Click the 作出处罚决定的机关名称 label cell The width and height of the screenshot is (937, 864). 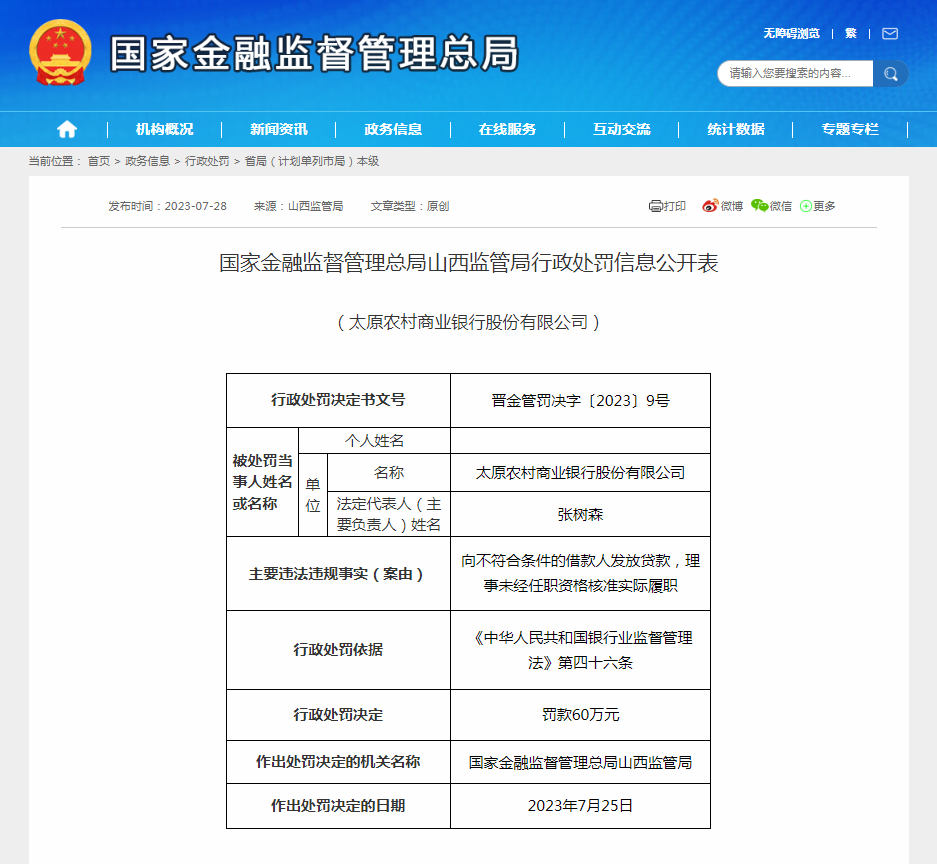point(338,762)
